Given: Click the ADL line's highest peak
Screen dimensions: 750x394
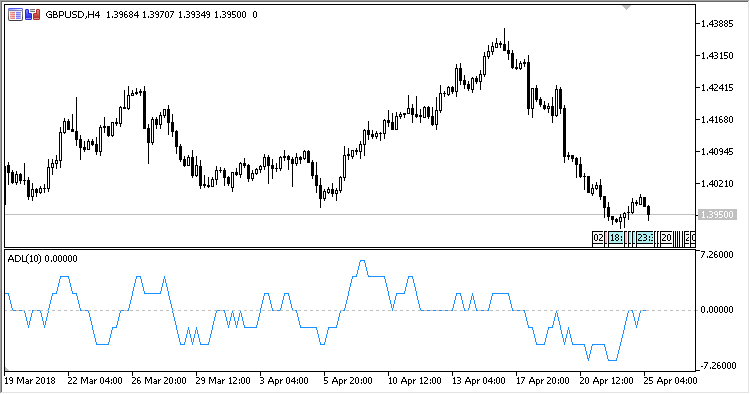Looking at the screenshot, I should point(362,261).
